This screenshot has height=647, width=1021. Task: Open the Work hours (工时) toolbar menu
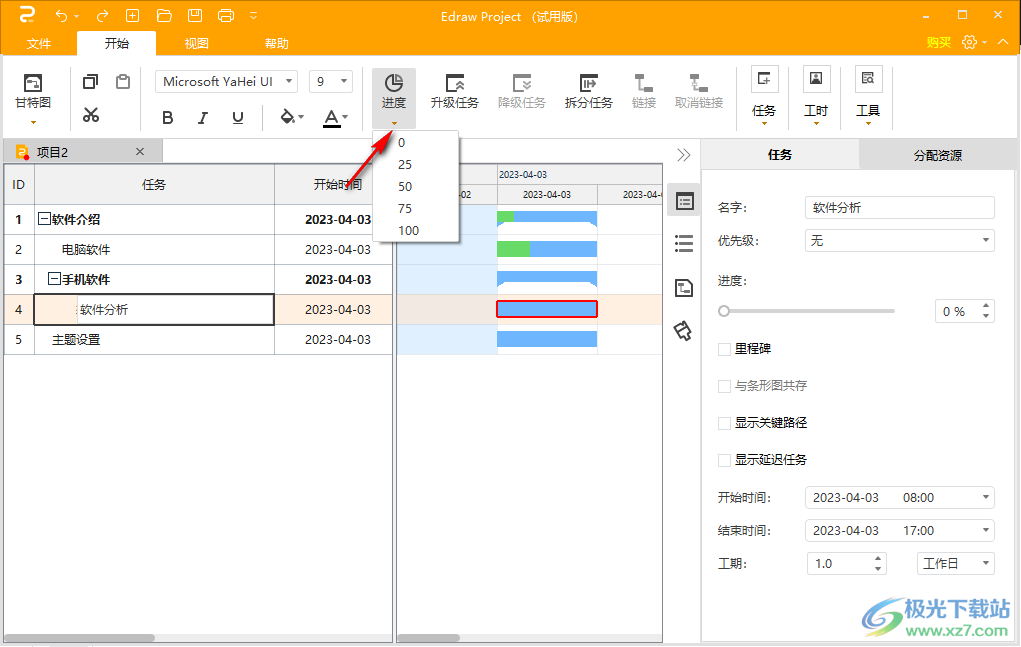tap(816, 96)
